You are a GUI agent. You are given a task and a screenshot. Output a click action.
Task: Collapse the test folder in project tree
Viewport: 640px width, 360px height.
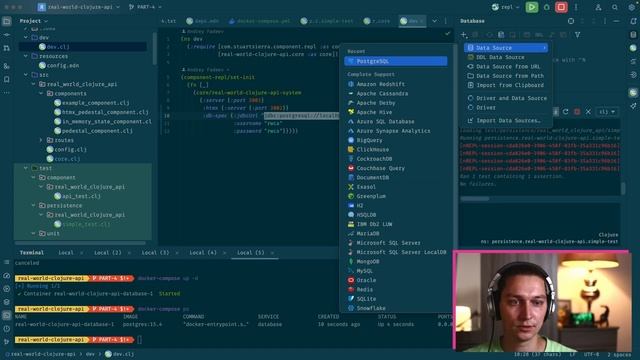[x=26, y=168]
